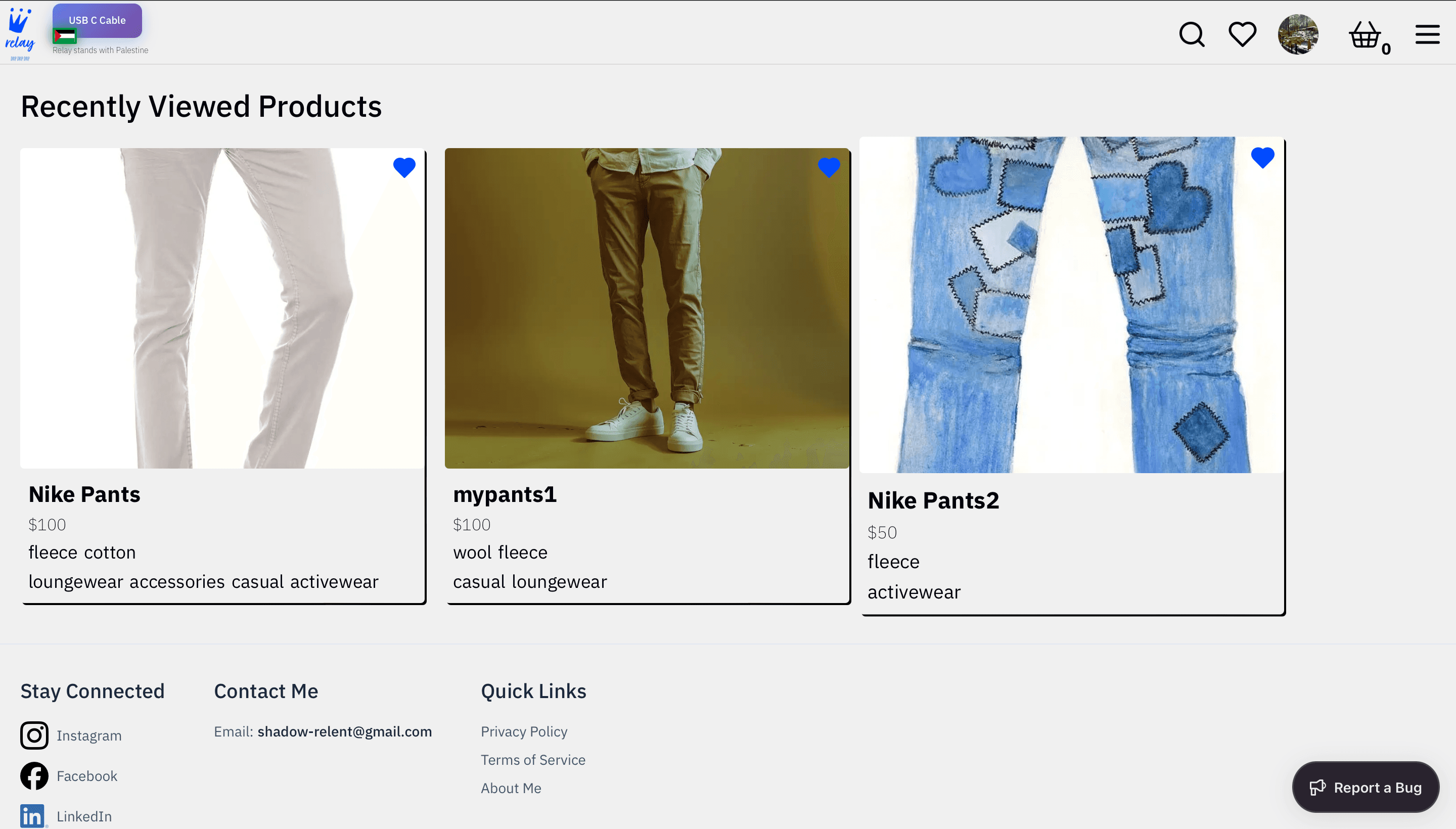
Task: Go to the About Me link
Action: tap(511, 788)
